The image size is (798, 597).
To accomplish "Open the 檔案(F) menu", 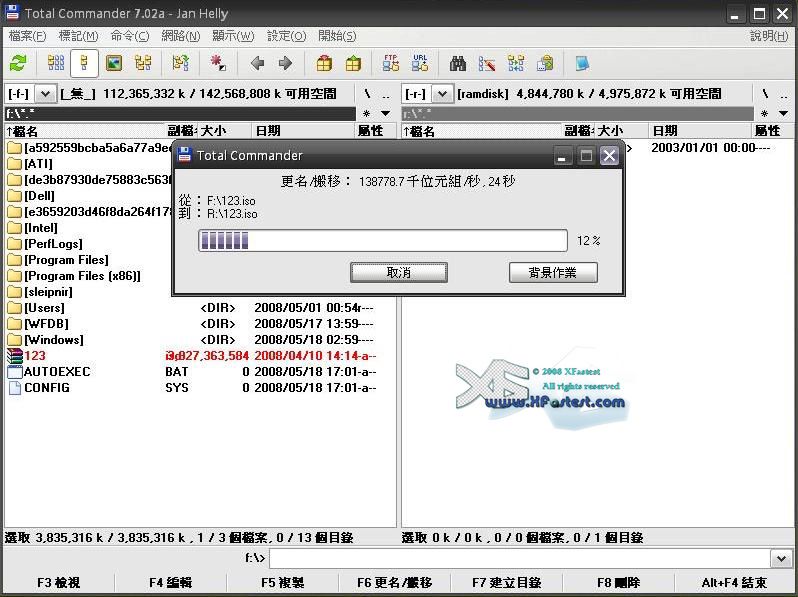I will coord(27,36).
